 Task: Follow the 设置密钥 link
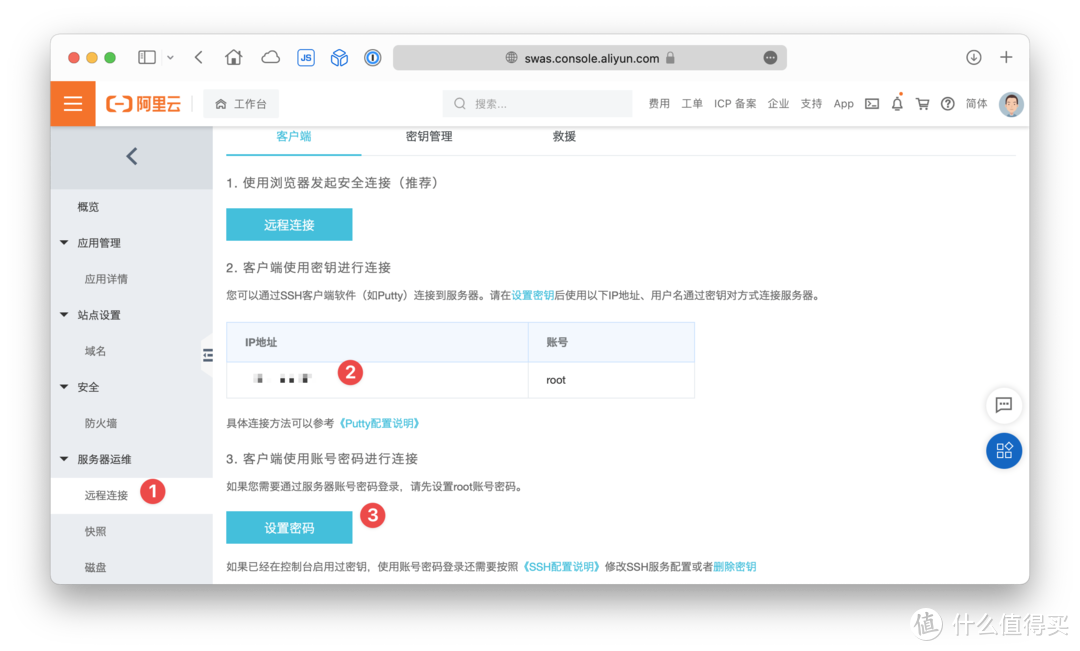click(532, 296)
